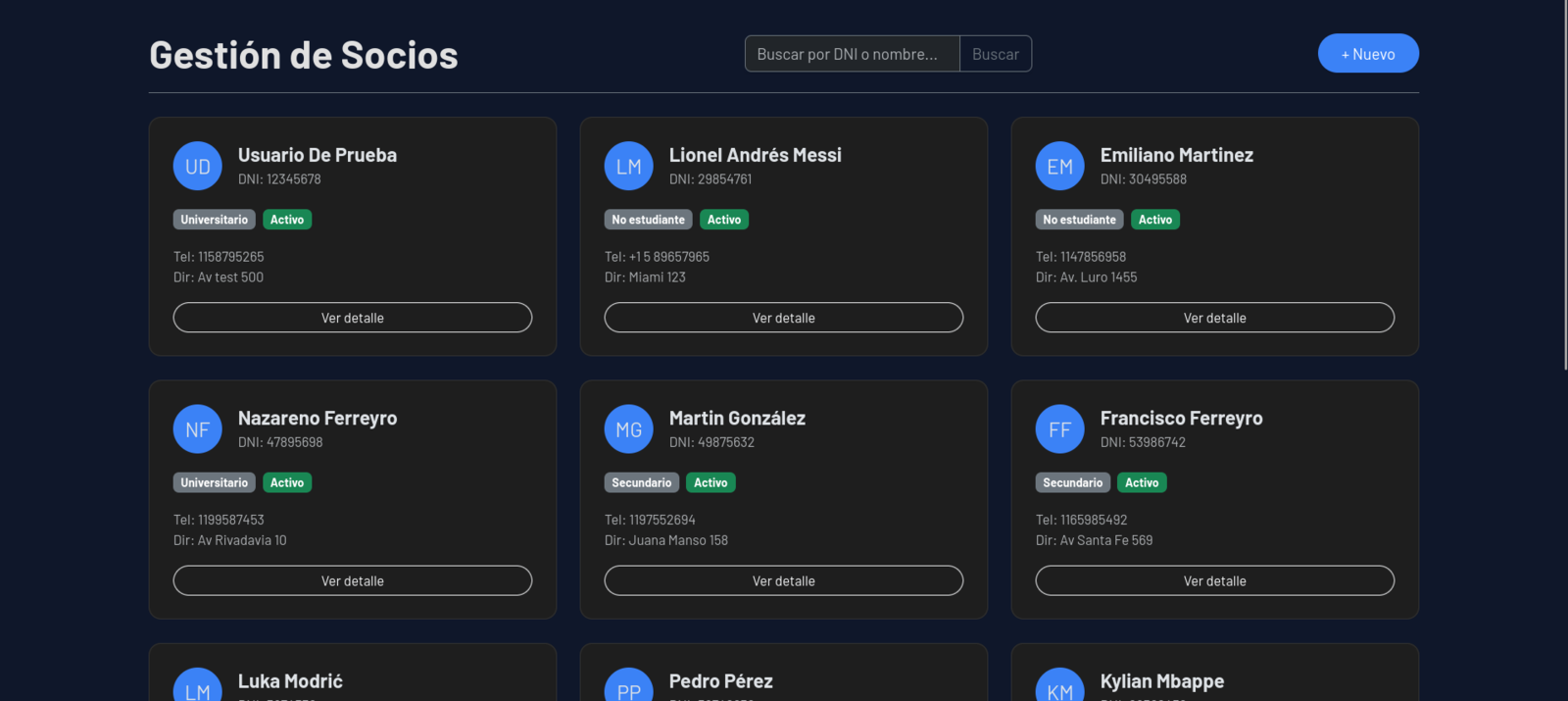1568x701 pixels.
Task: Click the Activo badge on Lionel Andrés Messi
Action: click(x=724, y=220)
